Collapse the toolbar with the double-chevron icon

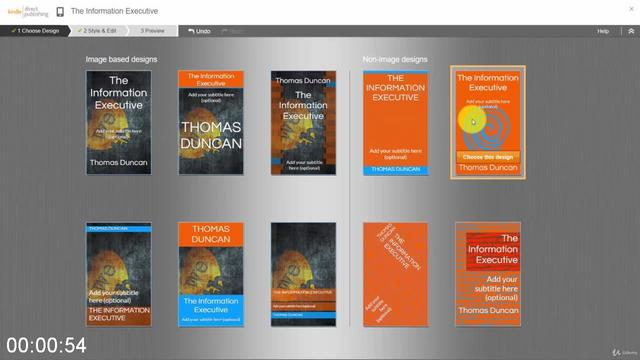click(x=631, y=31)
